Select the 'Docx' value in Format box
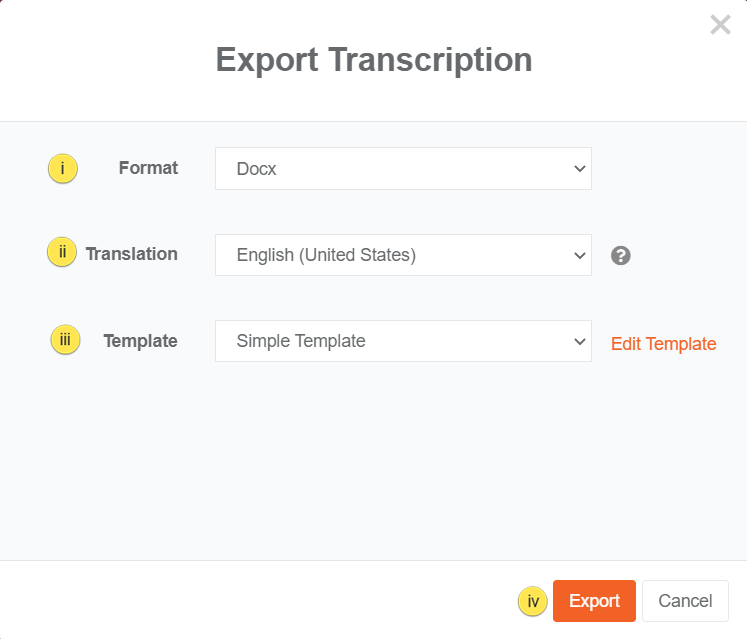The height and width of the screenshot is (639, 747). click(257, 169)
